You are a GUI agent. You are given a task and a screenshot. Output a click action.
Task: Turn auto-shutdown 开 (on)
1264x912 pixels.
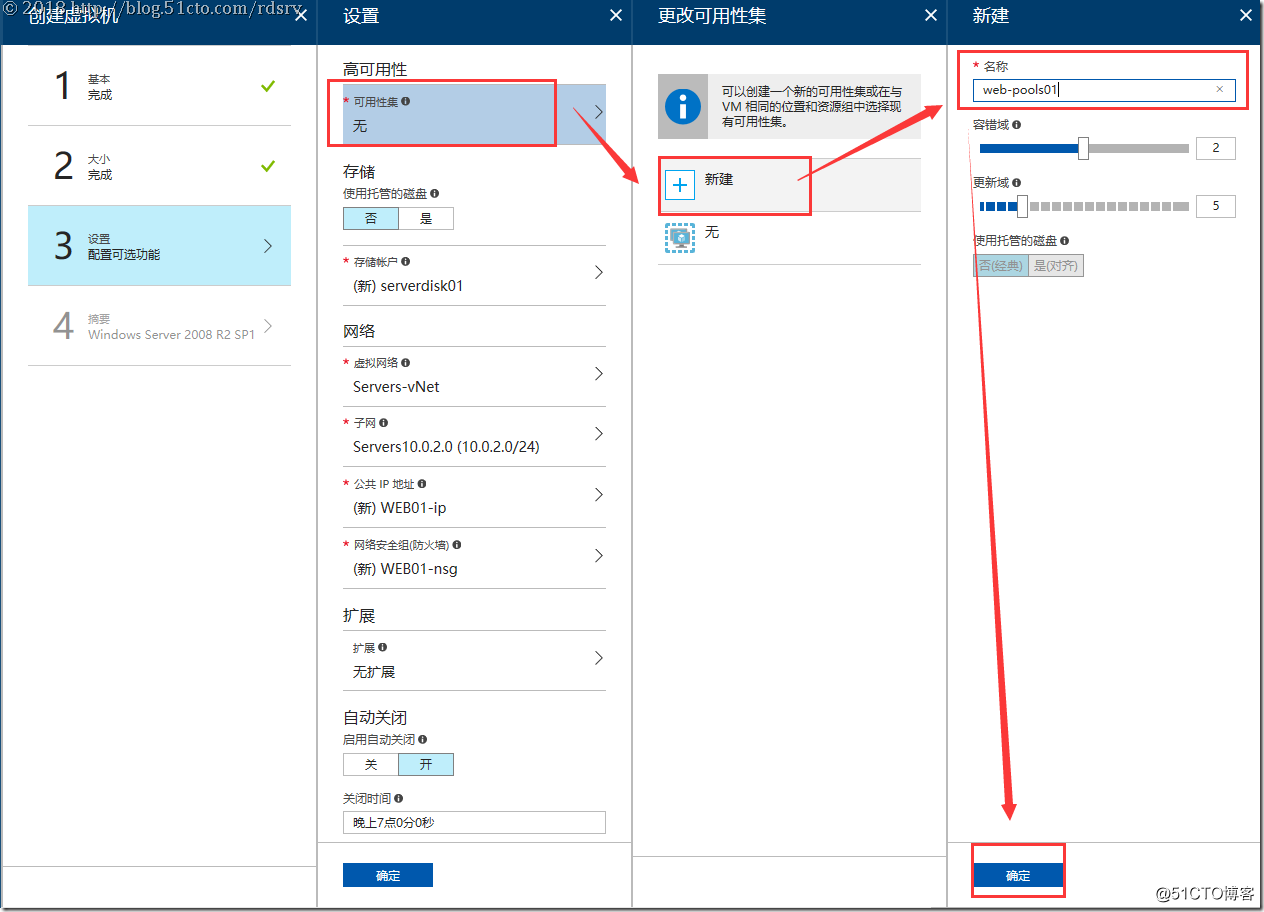point(426,765)
